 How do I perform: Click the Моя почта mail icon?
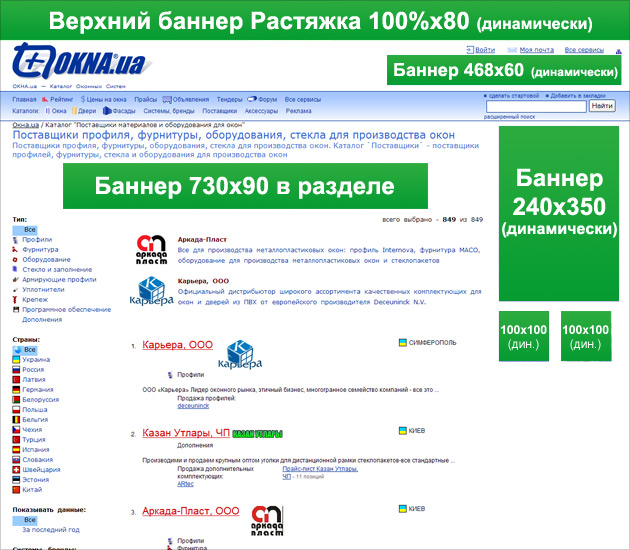pyautogui.click(x=512, y=50)
